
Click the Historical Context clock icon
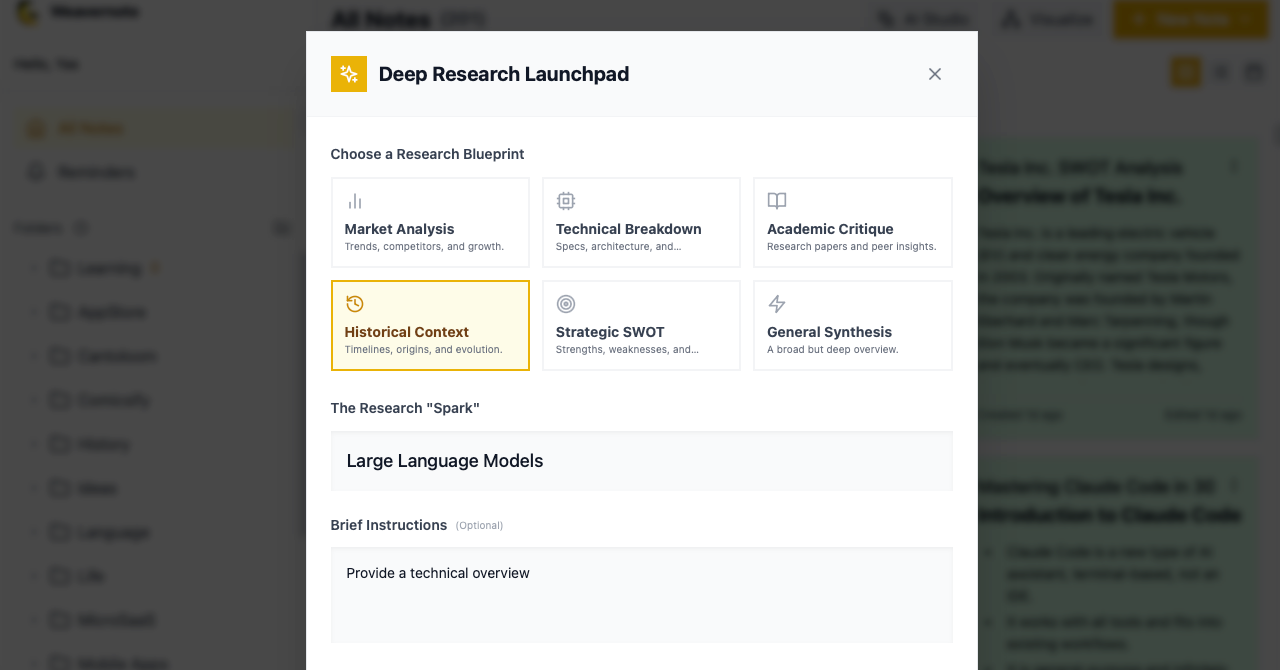[x=354, y=304]
